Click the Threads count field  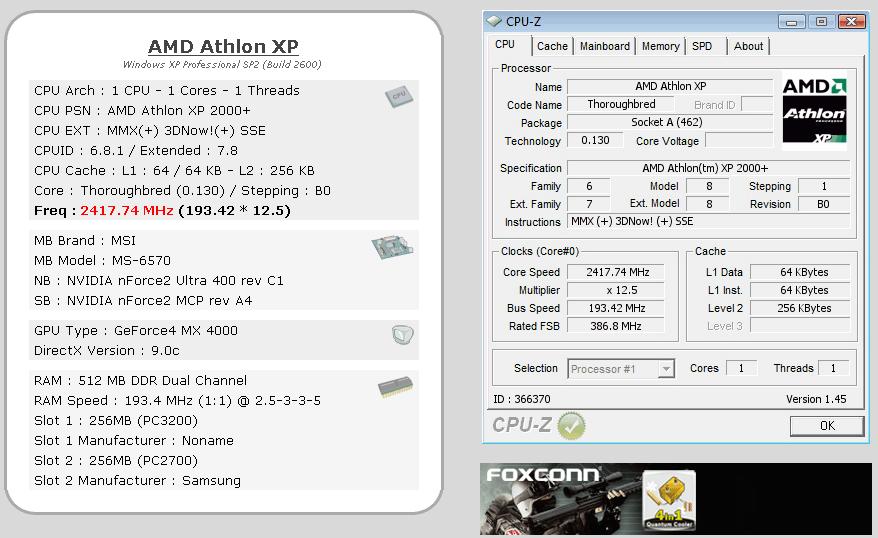833,368
